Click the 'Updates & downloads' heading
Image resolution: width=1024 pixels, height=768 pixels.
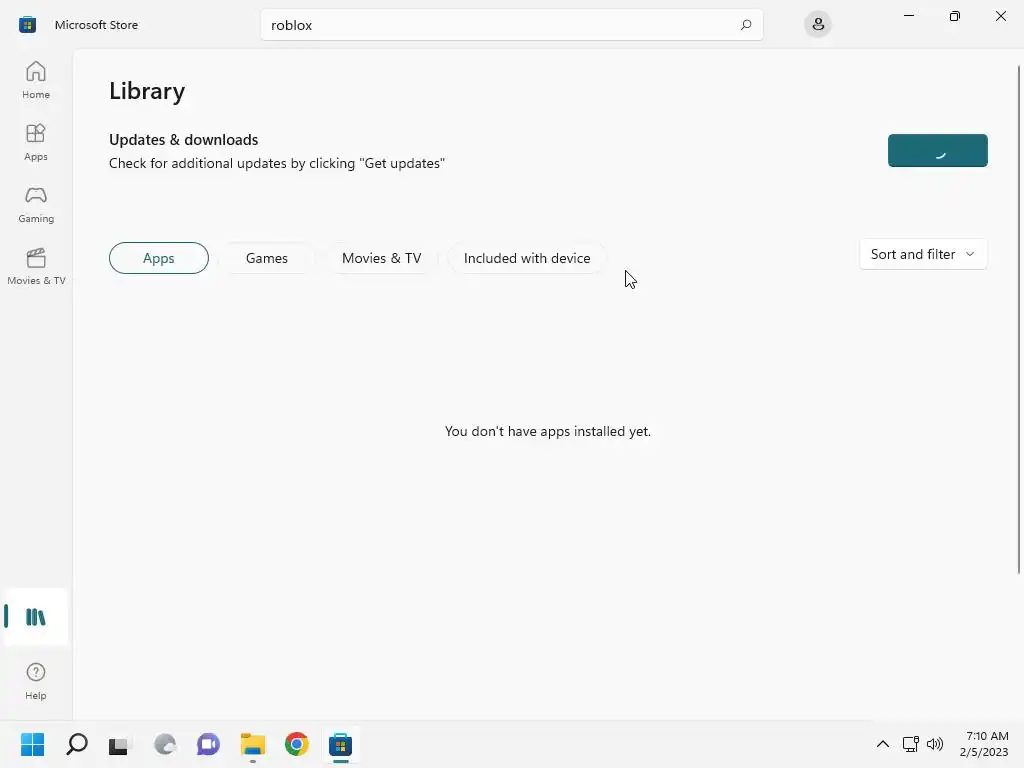[x=184, y=140]
